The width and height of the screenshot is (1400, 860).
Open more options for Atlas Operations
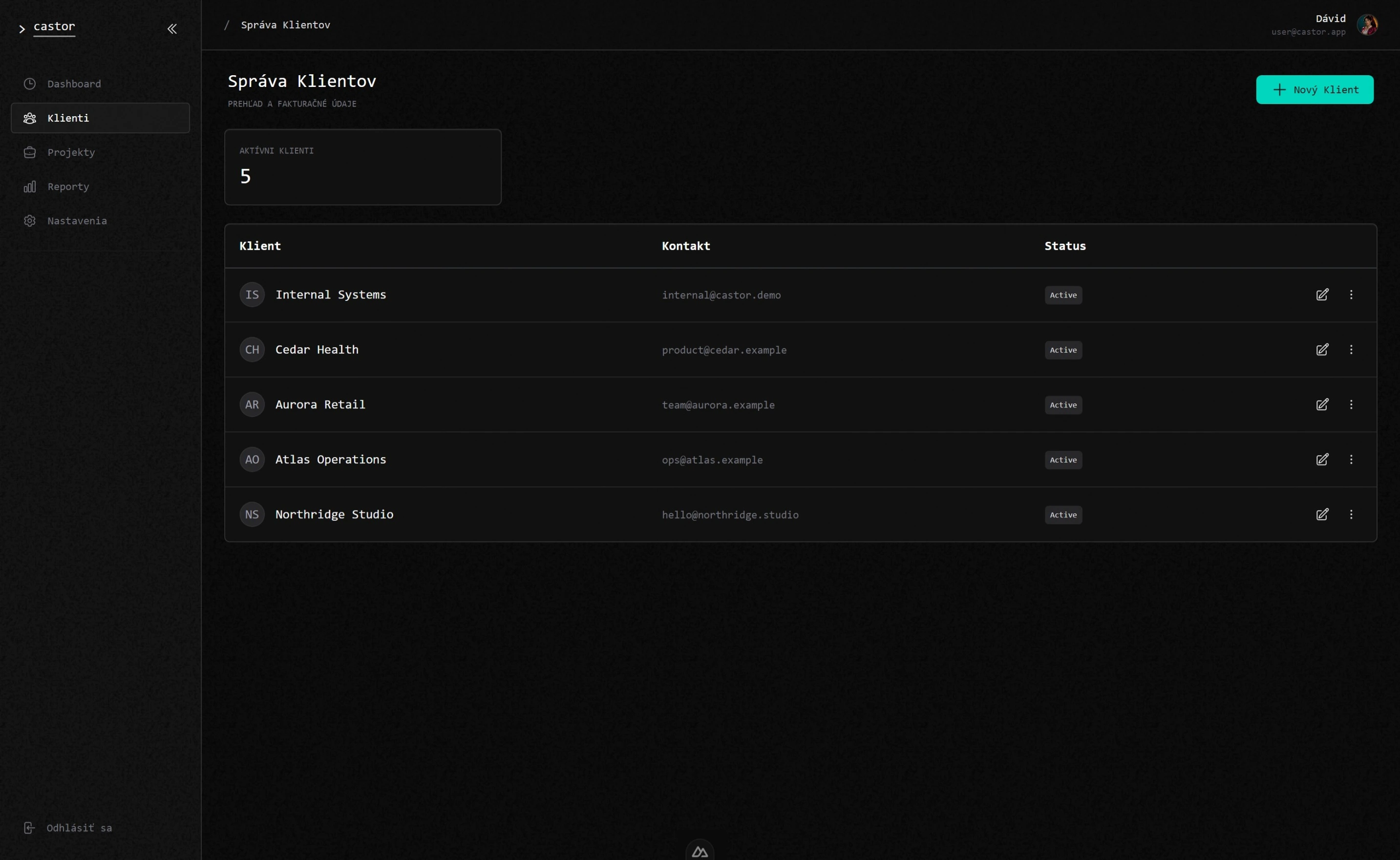(x=1351, y=459)
